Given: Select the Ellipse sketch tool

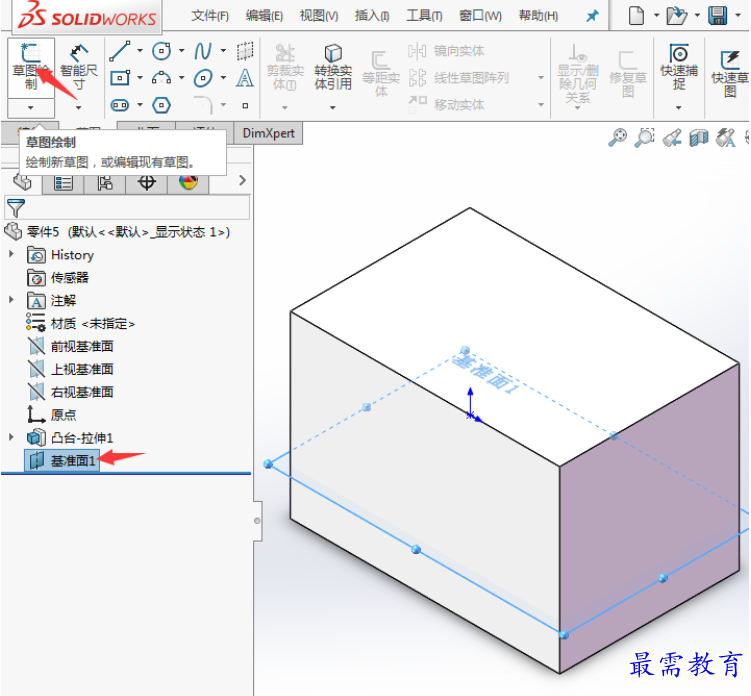Looking at the screenshot, I should 203,78.
